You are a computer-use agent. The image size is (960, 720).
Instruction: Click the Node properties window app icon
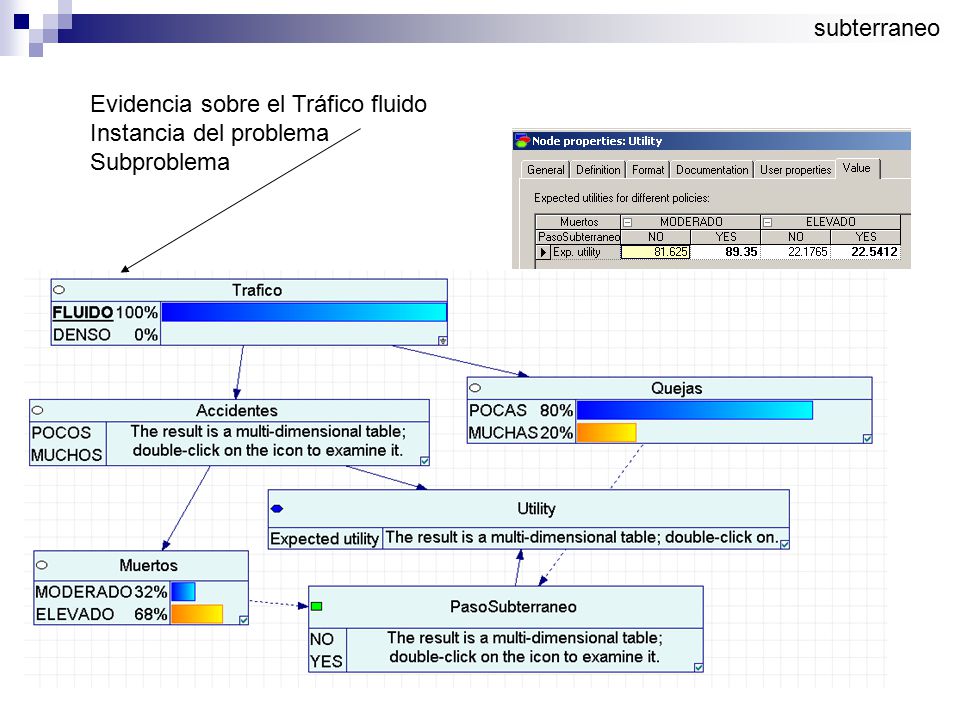click(522, 141)
